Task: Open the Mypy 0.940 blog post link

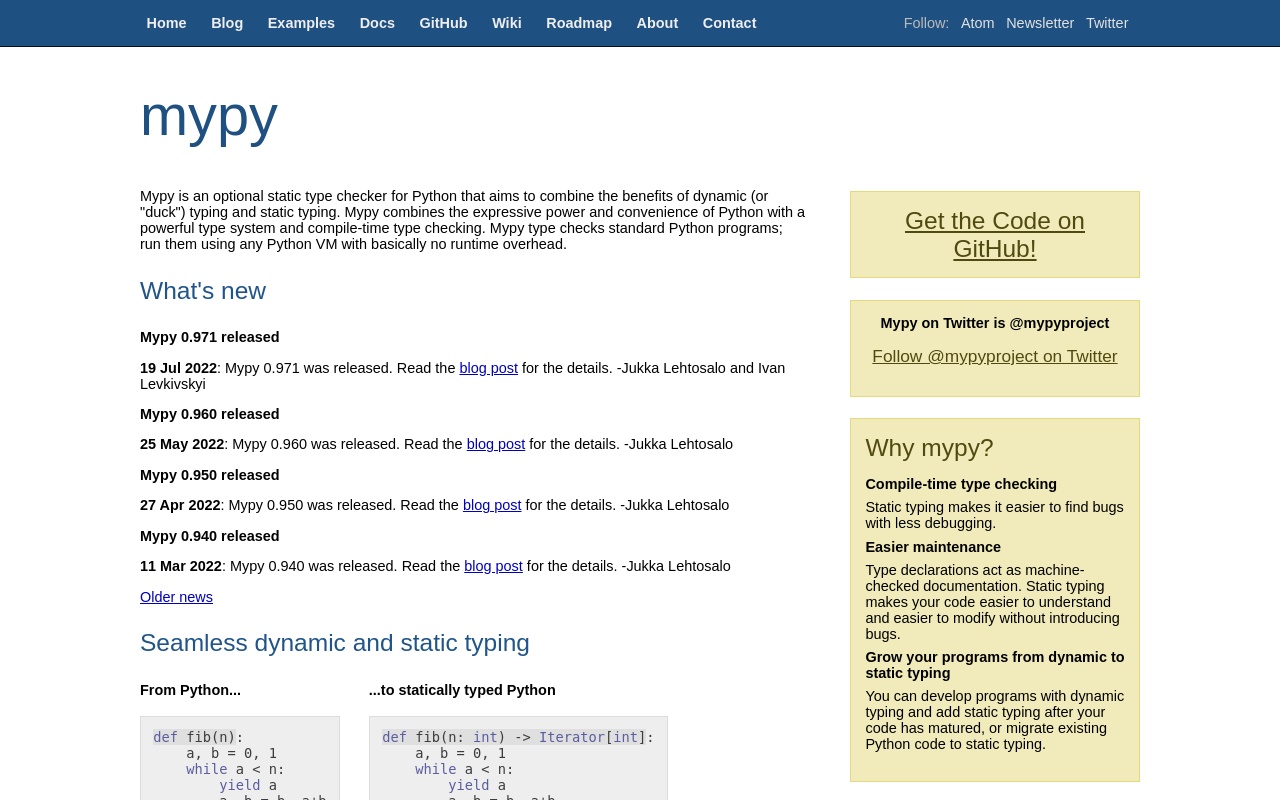Action: point(493,566)
